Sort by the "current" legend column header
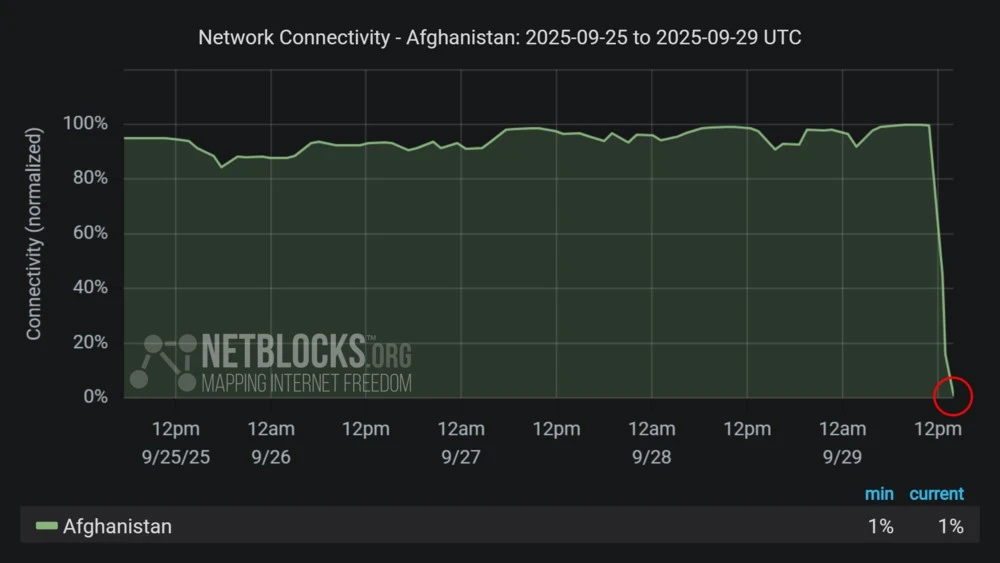1000x563 pixels. [936, 493]
